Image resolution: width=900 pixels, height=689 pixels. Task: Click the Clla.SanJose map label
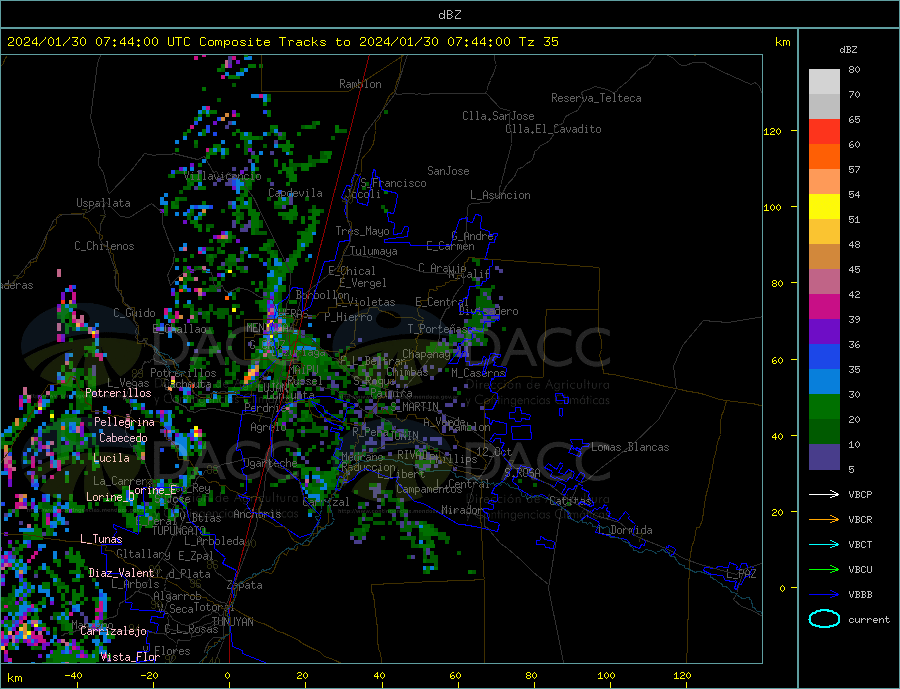[x=498, y=116]
